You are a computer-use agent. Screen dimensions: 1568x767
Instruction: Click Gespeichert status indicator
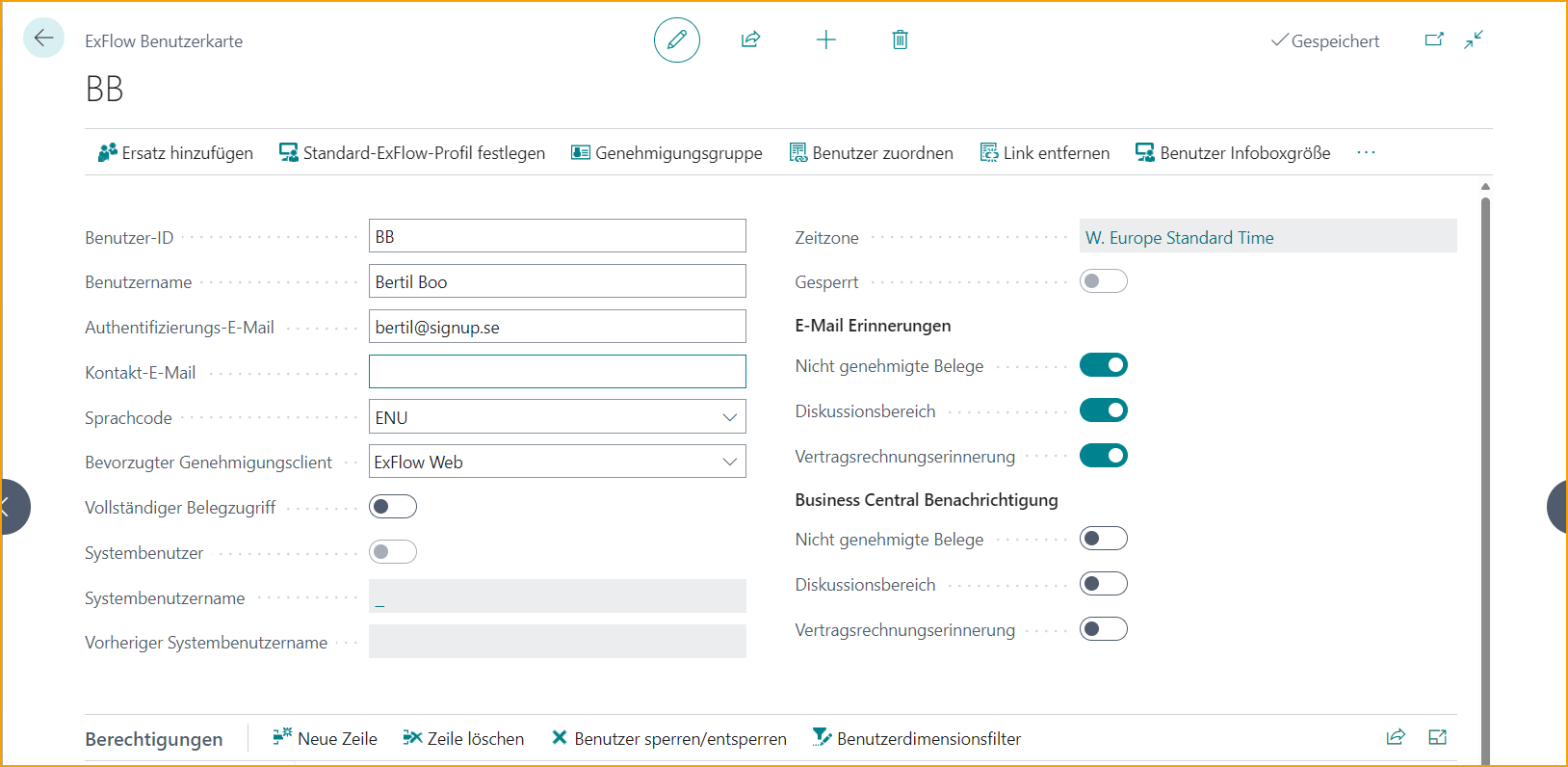coord(1325,41)
